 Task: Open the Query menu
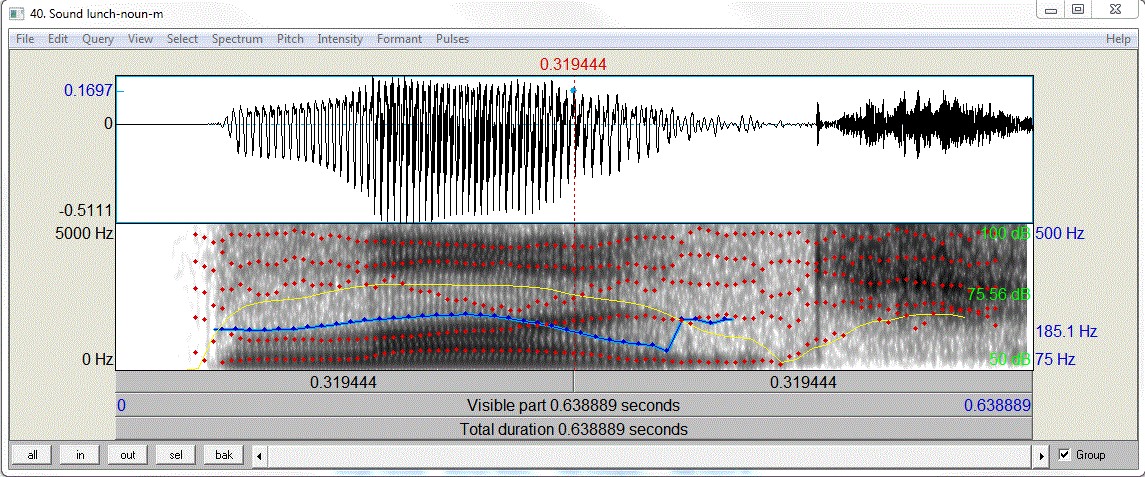98,39
